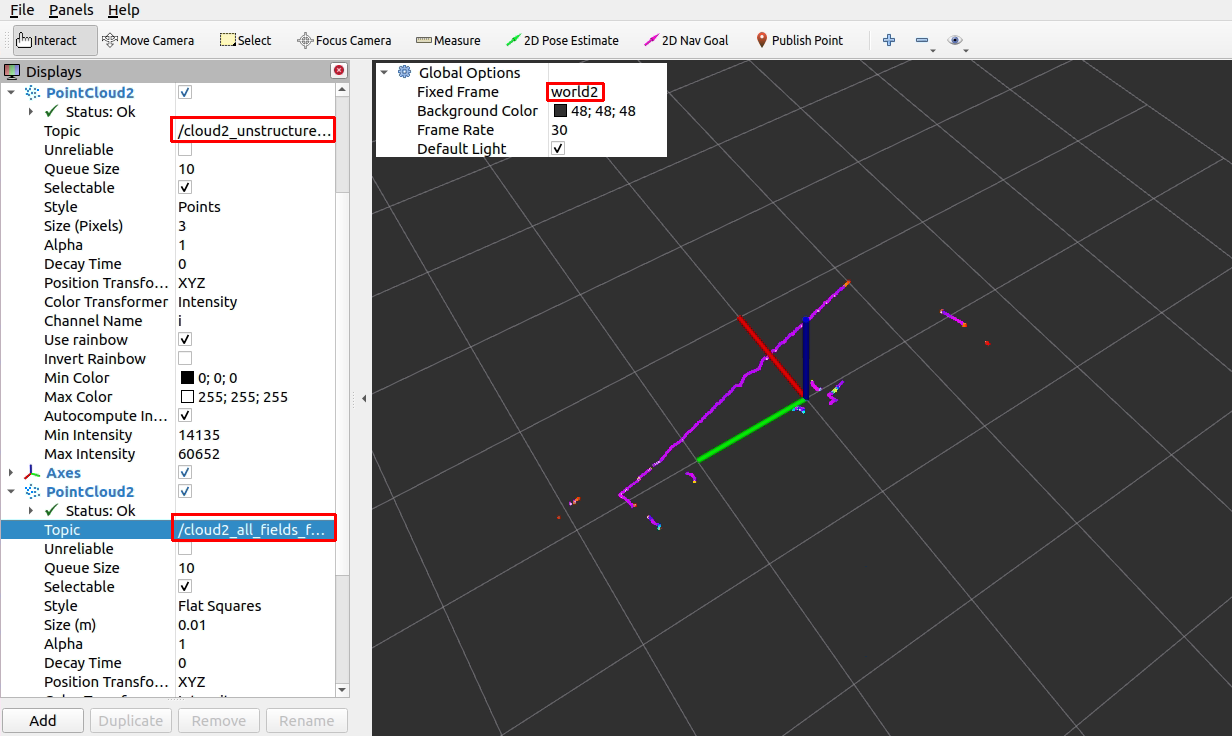Toggle the Use rainbow checkbox

(x=185, y=340)
